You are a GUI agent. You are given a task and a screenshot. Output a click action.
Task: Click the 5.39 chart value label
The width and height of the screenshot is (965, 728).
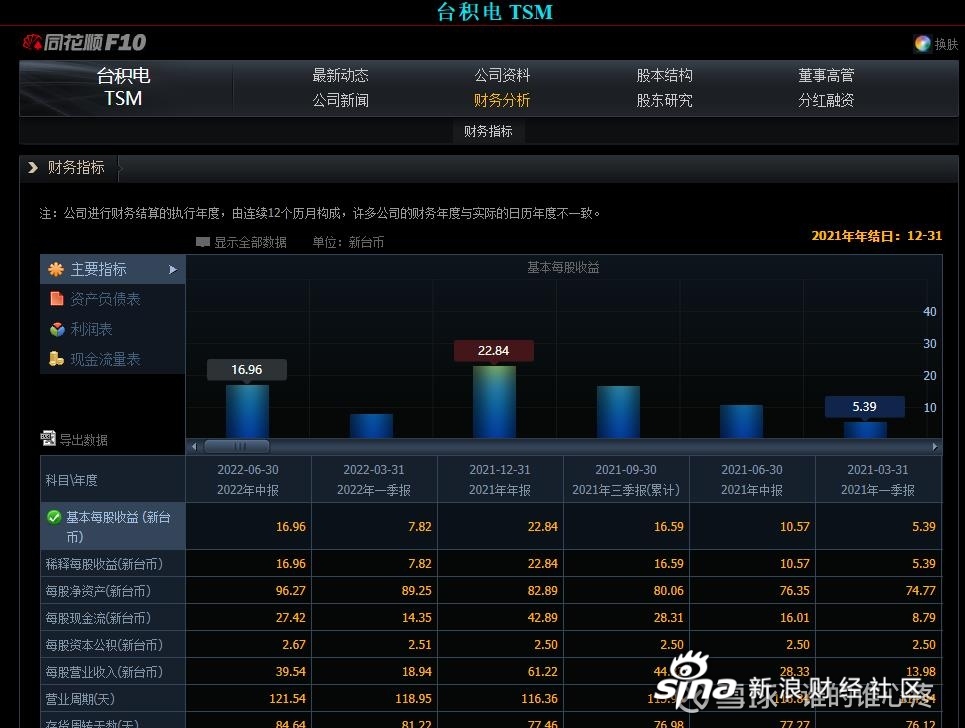[865, 407]
